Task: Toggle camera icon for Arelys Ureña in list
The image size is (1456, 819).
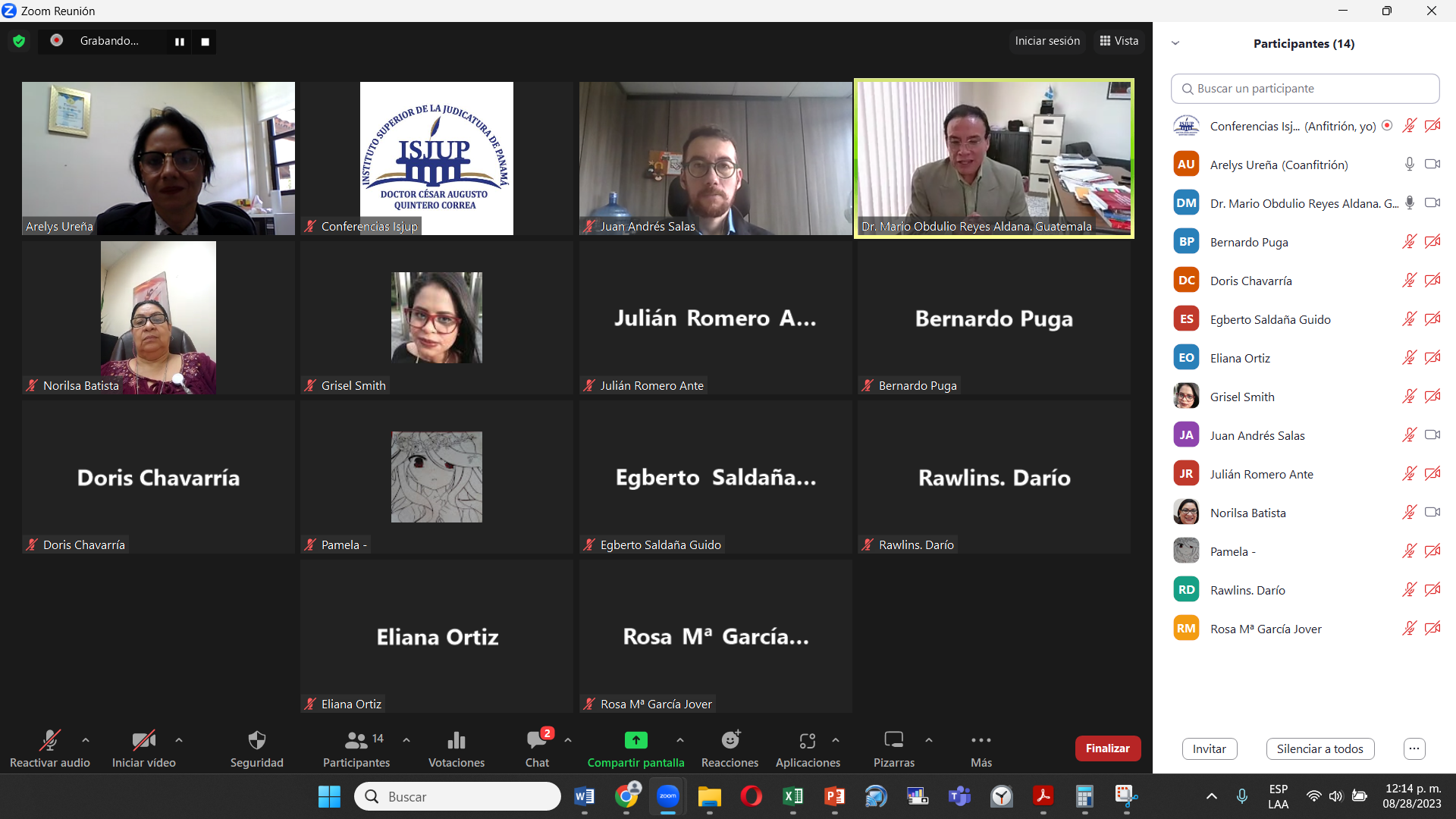Action: 1432,165
